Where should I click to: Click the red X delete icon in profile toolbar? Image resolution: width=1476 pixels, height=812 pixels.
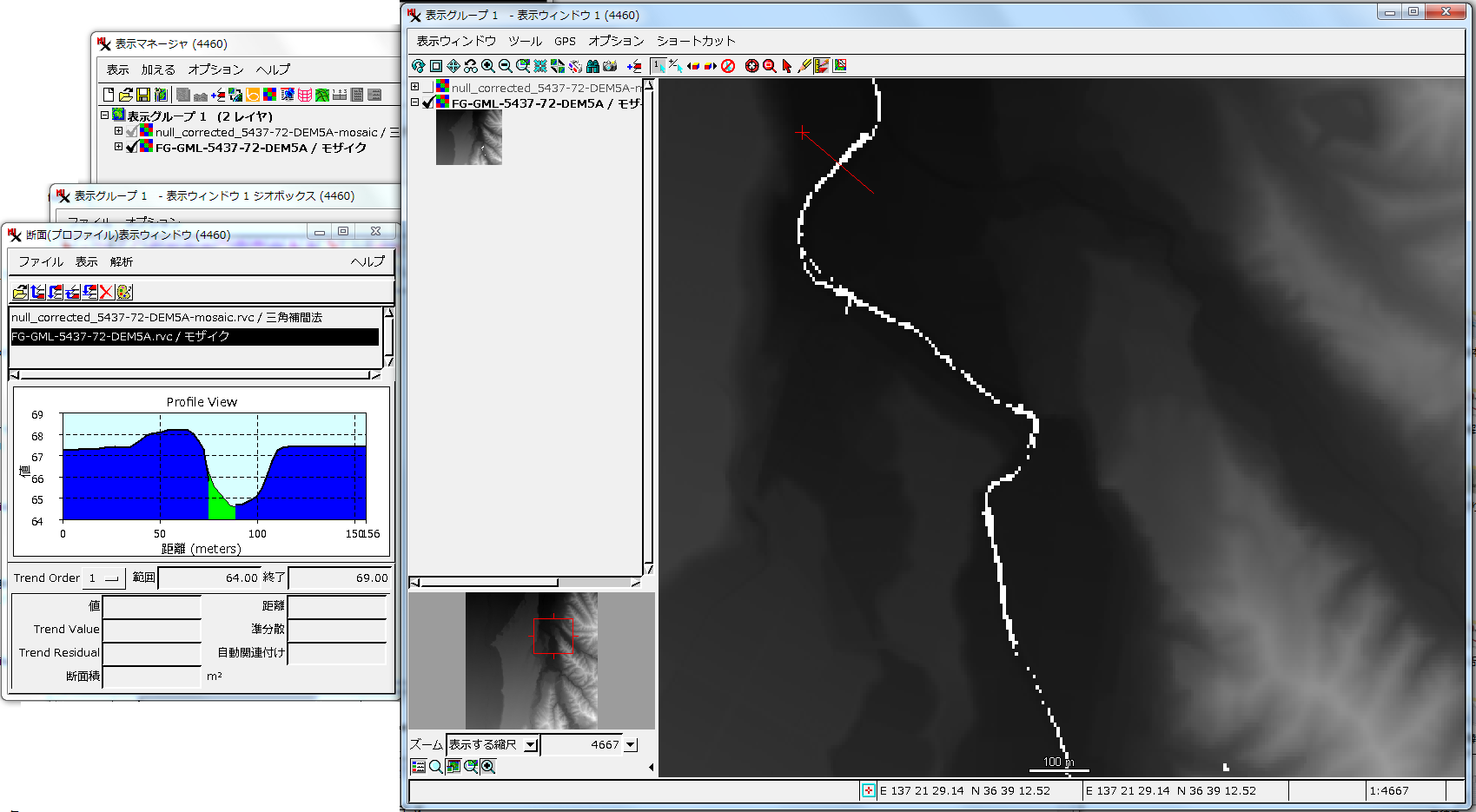[x=106, y=293]
